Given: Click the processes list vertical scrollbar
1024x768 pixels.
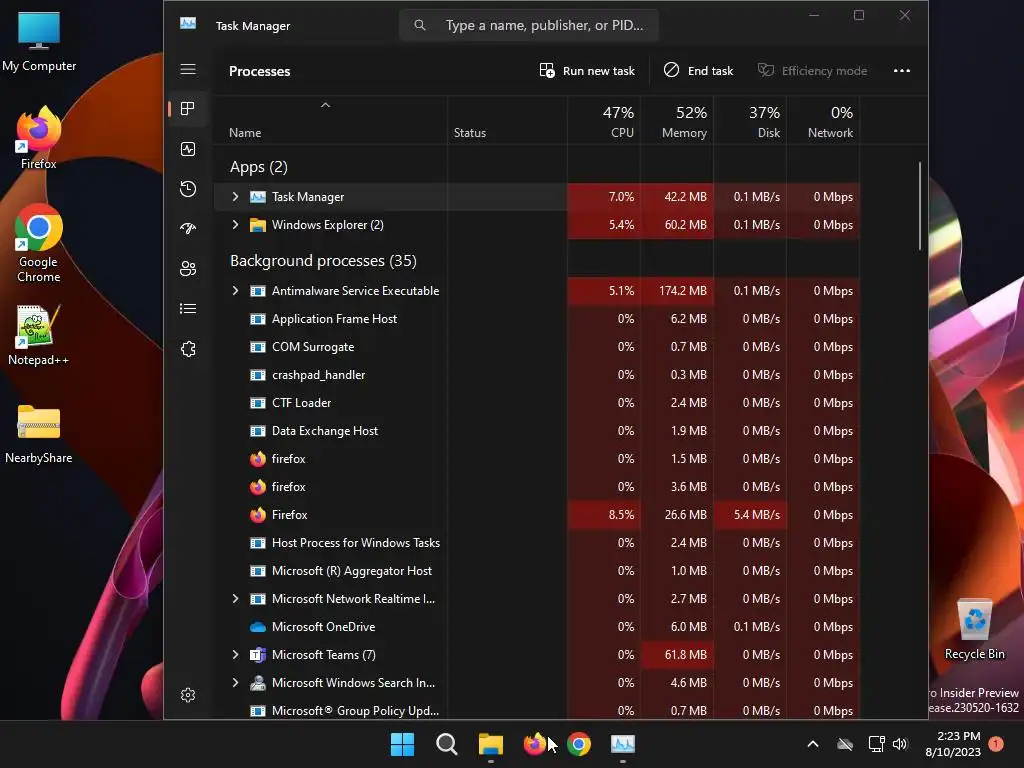Looking at the screenshot, I should (x=920, y=206).
